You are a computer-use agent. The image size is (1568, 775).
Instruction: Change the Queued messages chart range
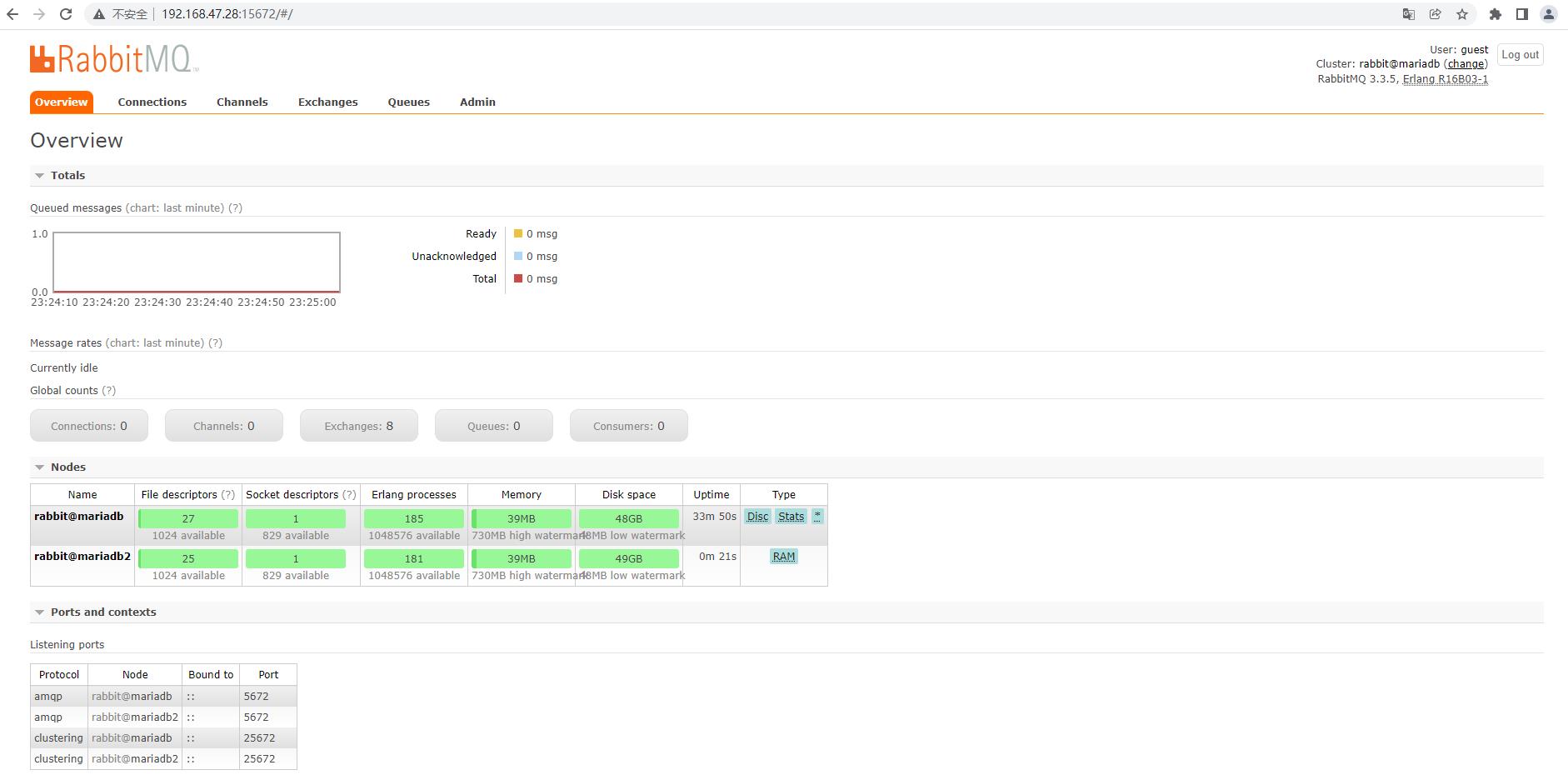tap(175, 208)
